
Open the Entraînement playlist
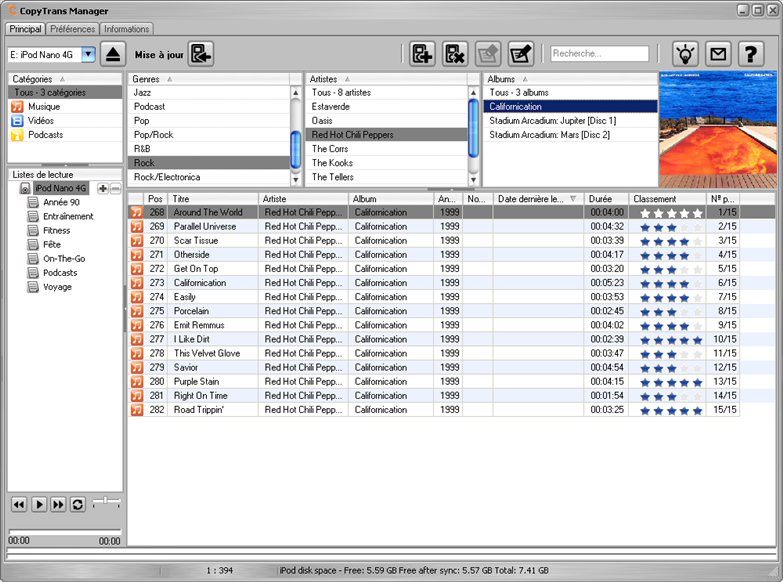click(68, 216)
